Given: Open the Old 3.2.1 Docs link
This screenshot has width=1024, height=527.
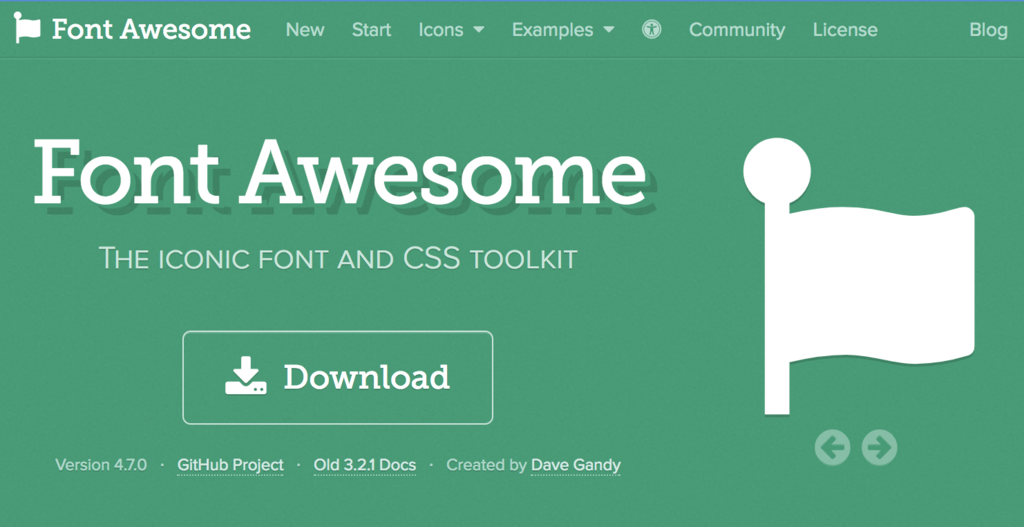Looking at the screenshot, I should [x=364, y=465].
